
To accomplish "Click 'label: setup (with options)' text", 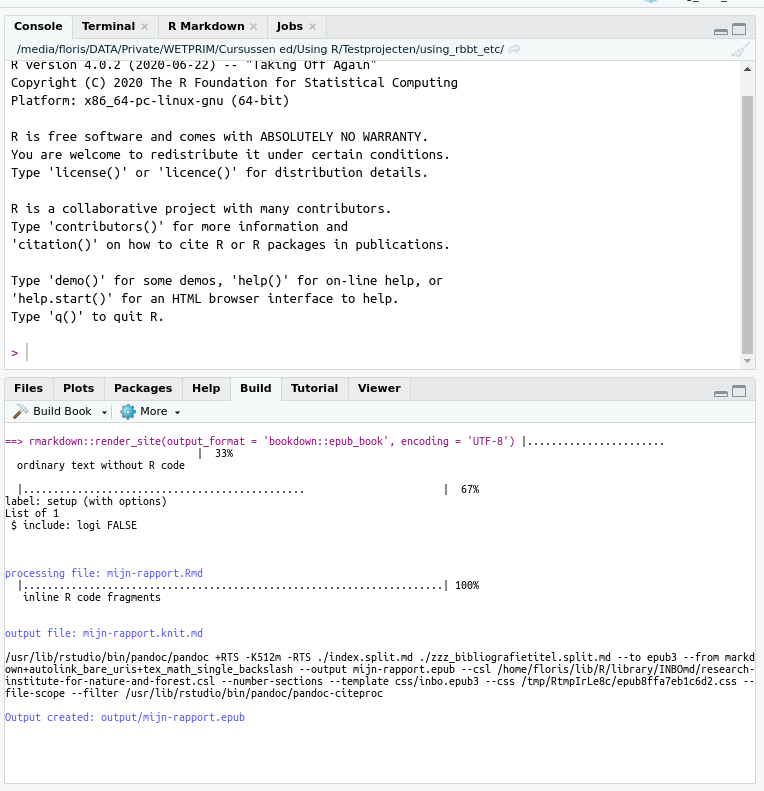I will (86, 501).
